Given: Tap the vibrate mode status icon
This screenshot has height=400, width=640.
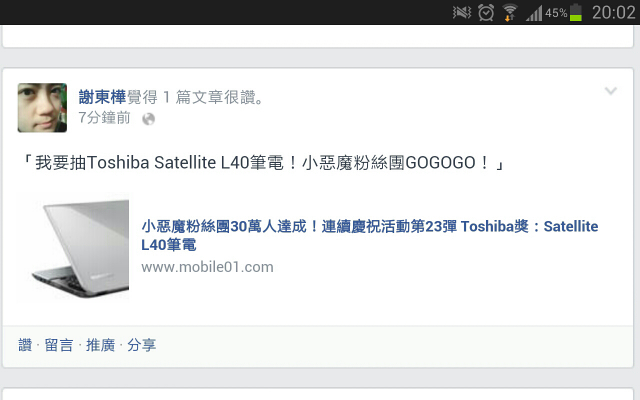Looking at the screenshot, I should [x=462, y=12].
